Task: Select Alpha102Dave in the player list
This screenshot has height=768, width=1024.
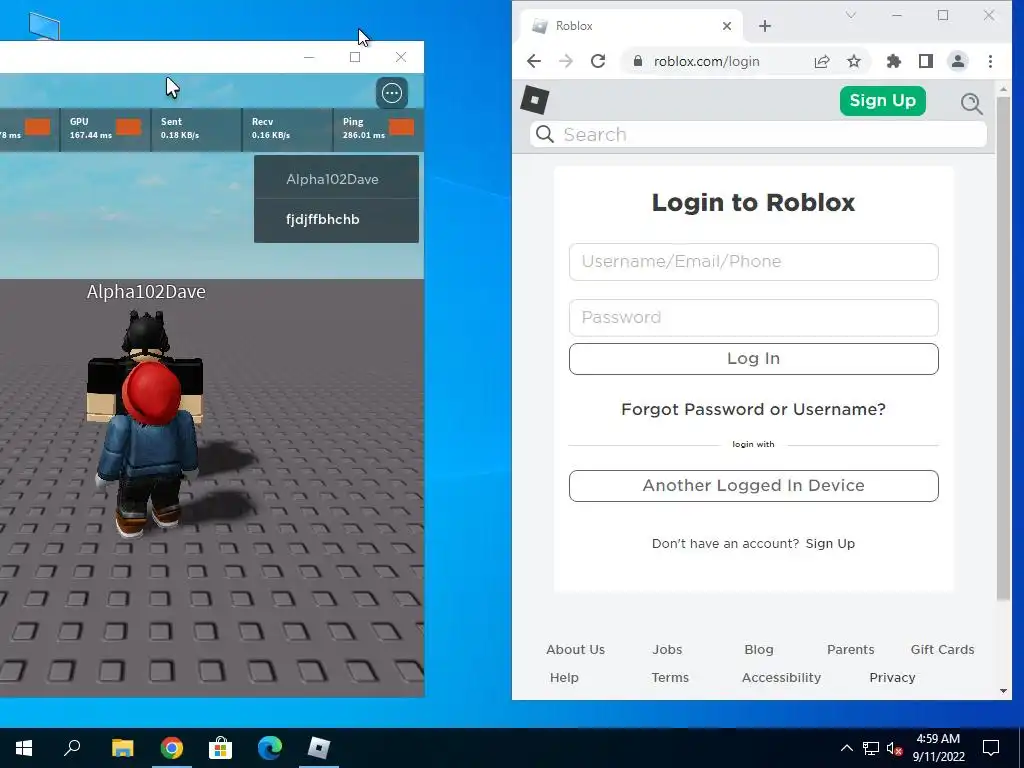Action: (x=336, y=179)
